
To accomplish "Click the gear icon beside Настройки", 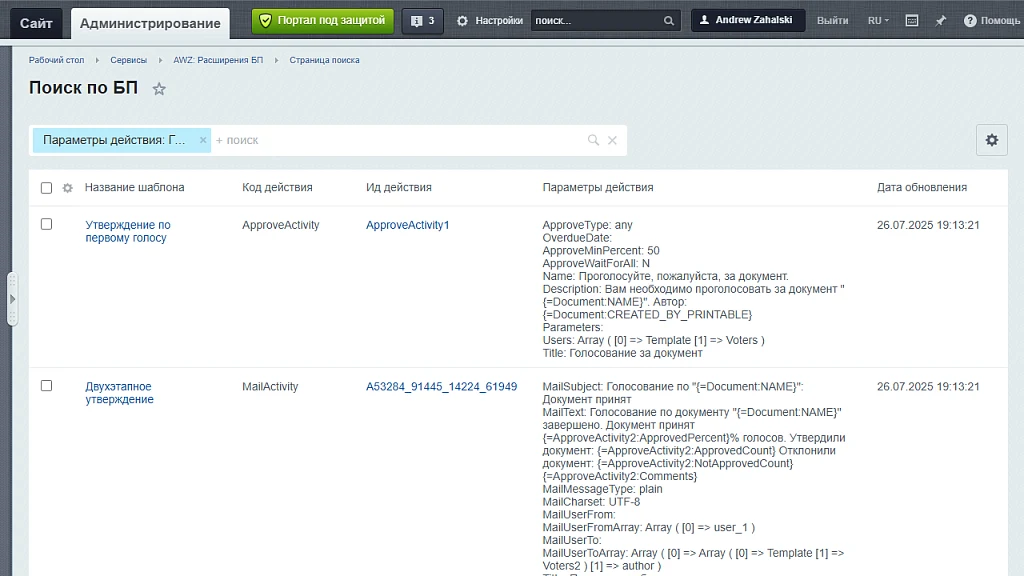I will click(x=462, y=21).
